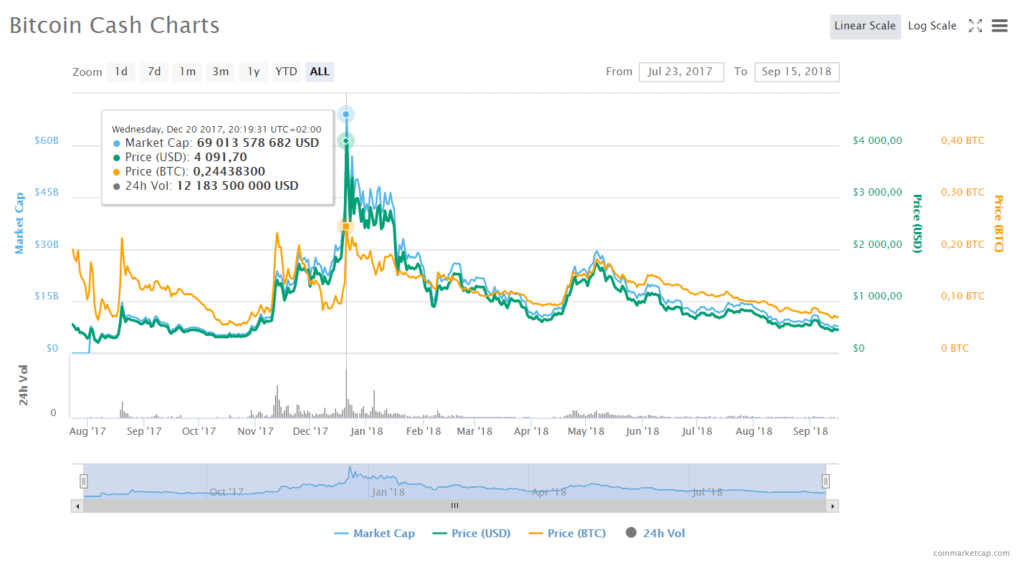1024x568 pixels.
Task: Click the fullscreen expand icon
Action: (975, 26)
